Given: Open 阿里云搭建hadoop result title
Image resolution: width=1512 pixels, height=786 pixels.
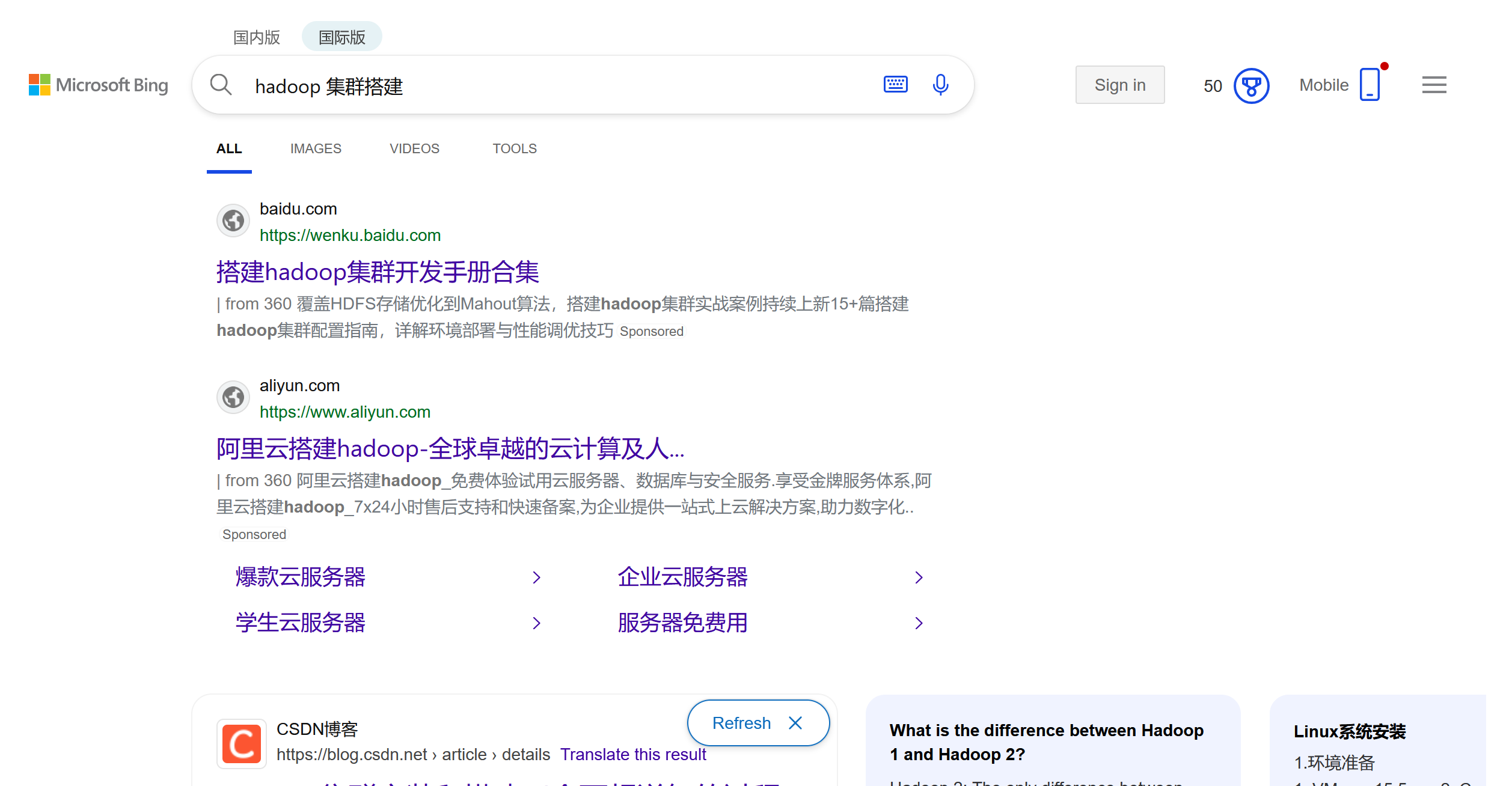Looking at the screenshot, I should coord(450,449).
